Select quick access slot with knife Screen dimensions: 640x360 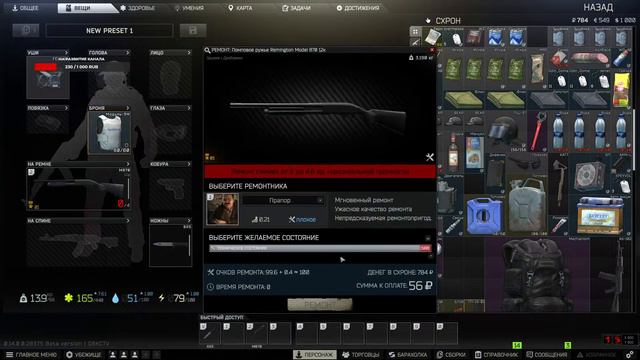(210, 333)
